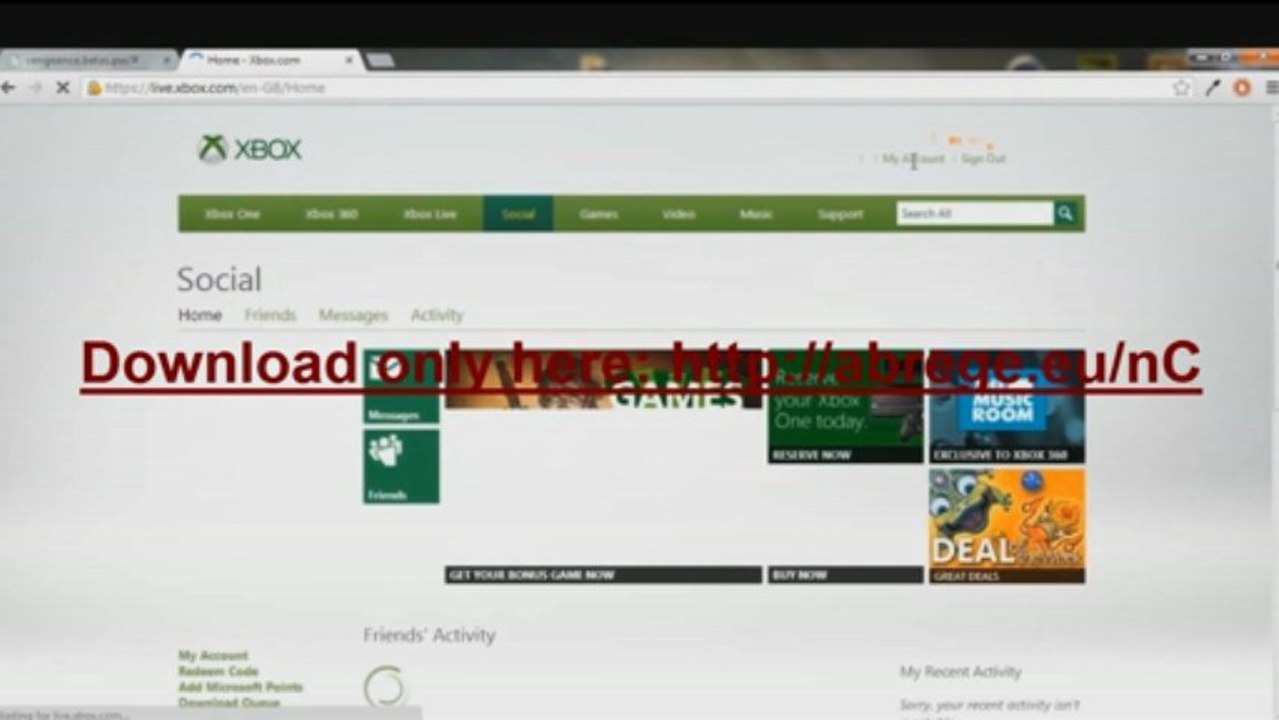Viewport: 1279px width, 720px height.
Task: Open the Great Deals promo tile
Action: 1007,526
